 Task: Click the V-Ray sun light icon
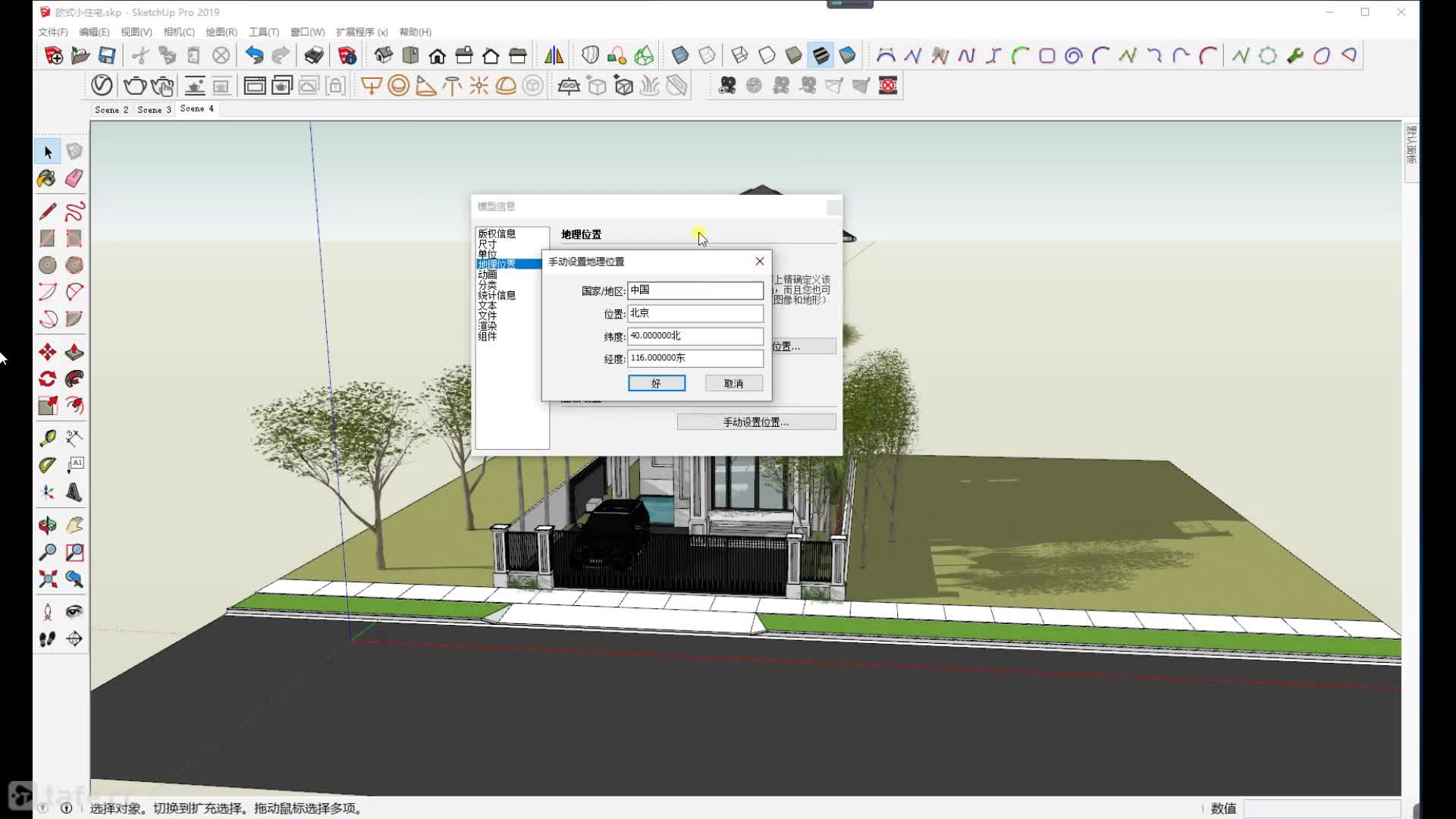479,86
